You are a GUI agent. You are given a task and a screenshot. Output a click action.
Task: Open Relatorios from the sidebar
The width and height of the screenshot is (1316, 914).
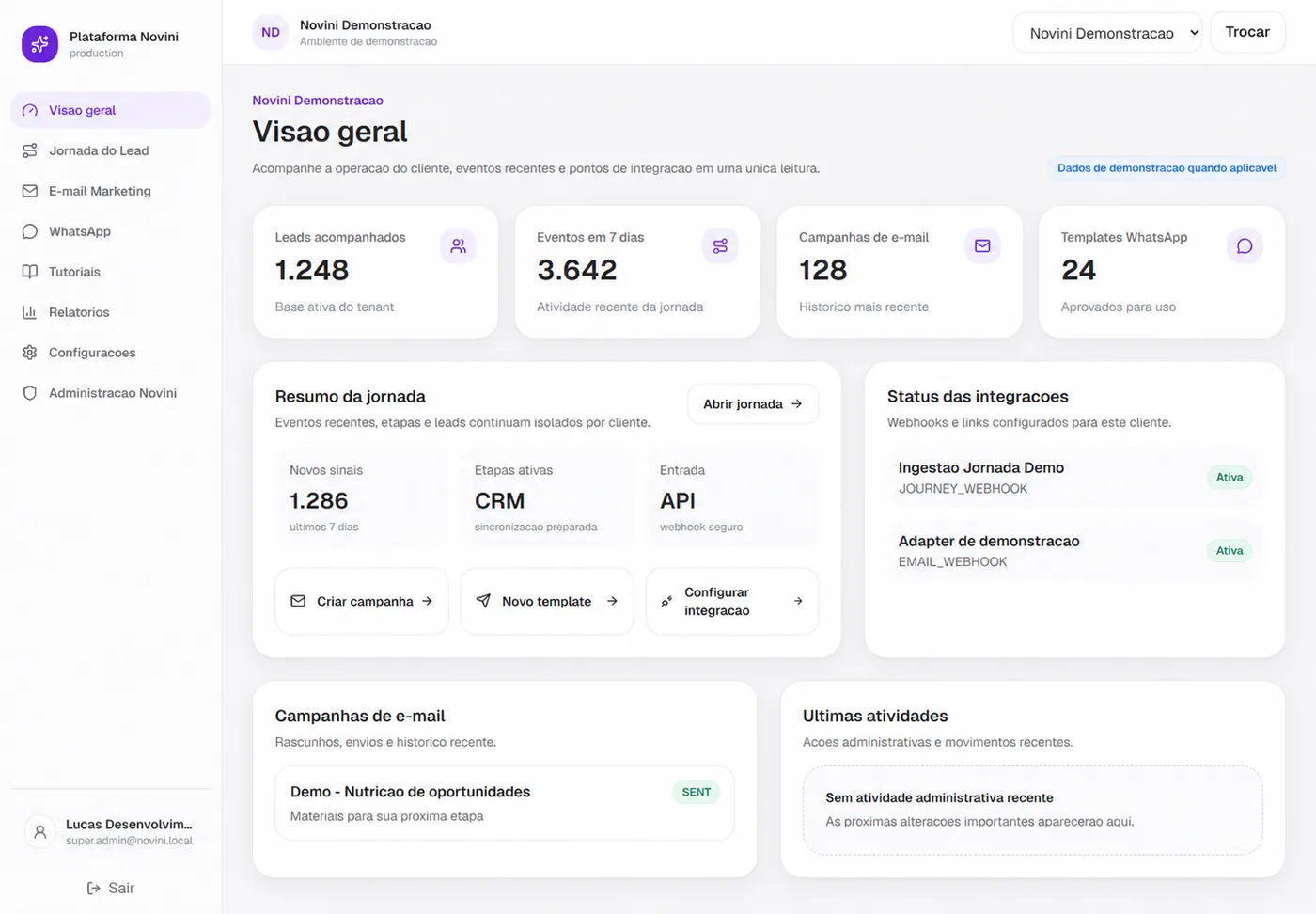click(x=110, y=312)
